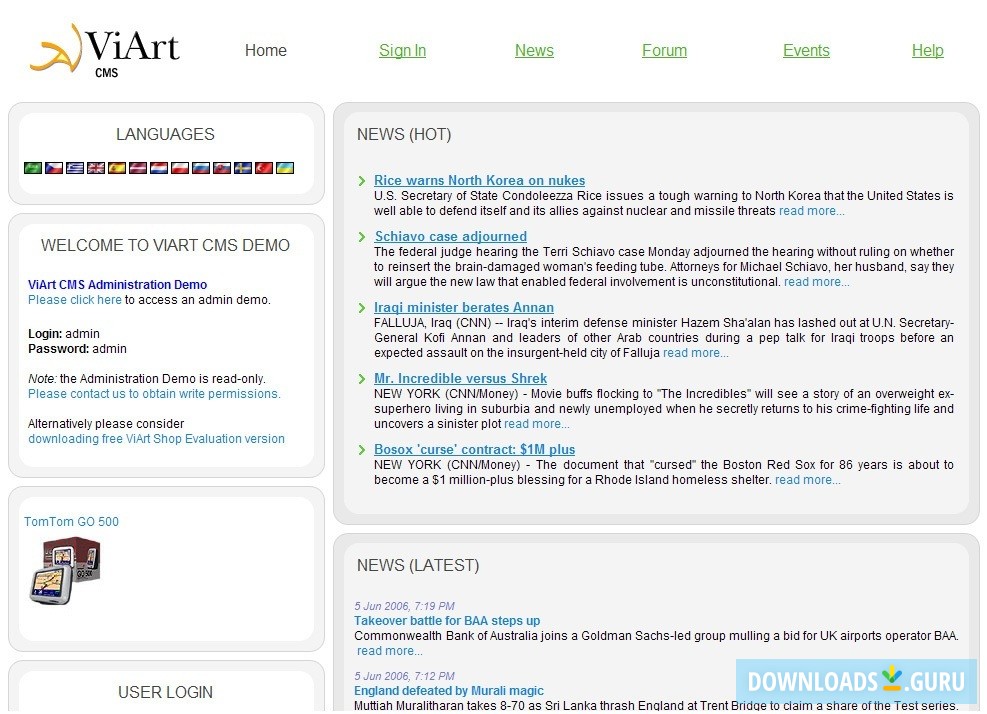Click 'read more' for the Boston Red Sox story

pyautogui.click(x=808, y=480)
